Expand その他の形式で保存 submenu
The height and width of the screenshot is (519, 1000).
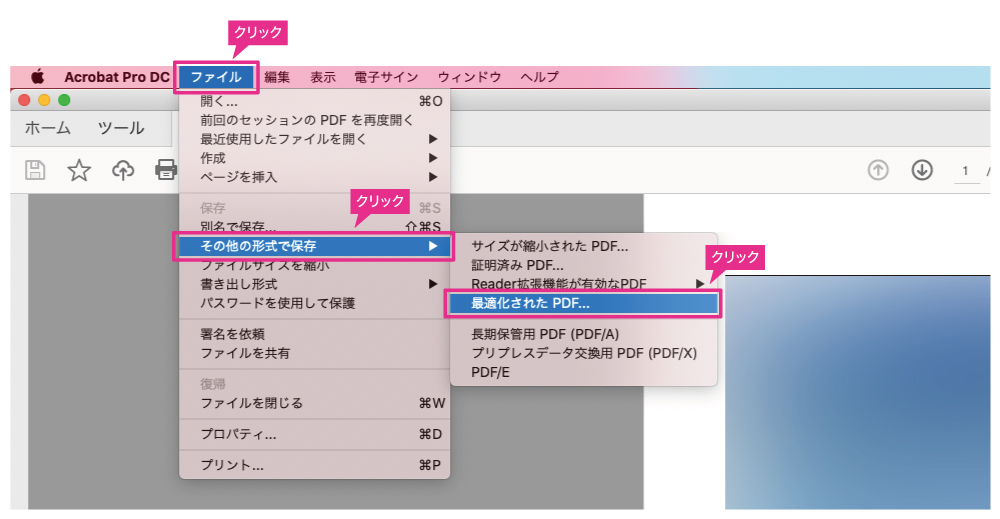coord(314,246)
